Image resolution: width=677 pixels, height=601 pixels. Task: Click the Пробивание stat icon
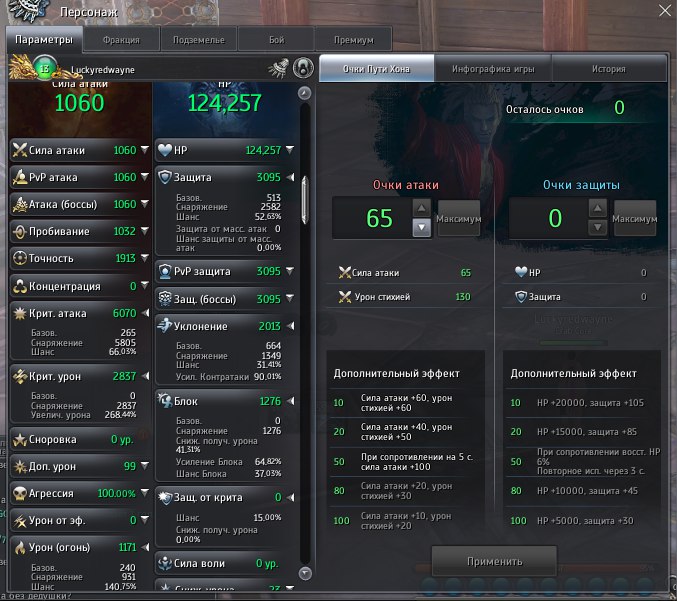20,231
